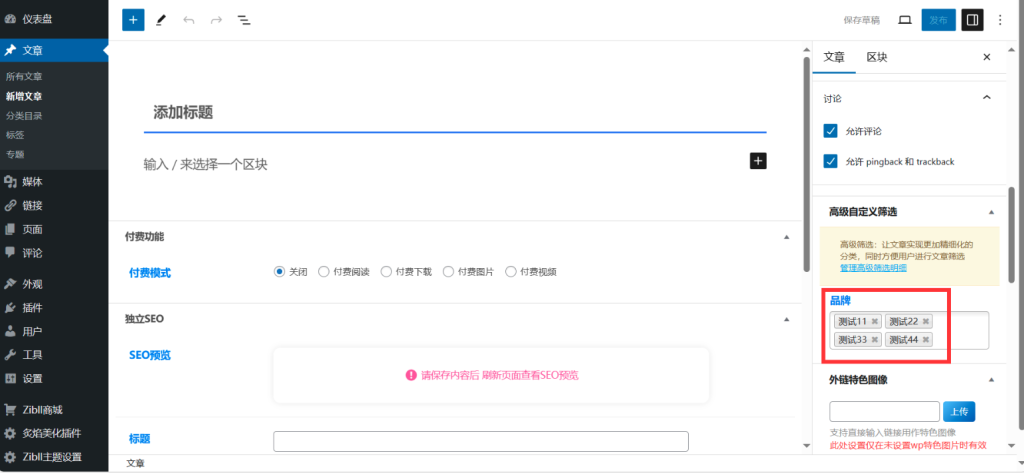This screenshot has width=1024, height=473.
Task: Select 付费阅读 radio option
Action: pyautogui.click(x=323, y=272)
